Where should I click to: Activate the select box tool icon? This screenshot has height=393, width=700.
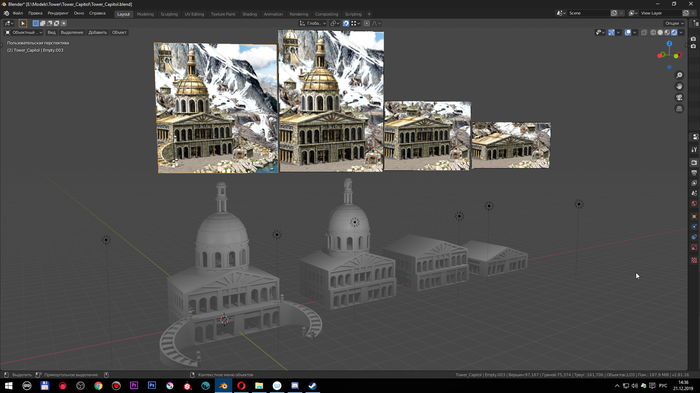pyautogui.click(x=23, y=23)
